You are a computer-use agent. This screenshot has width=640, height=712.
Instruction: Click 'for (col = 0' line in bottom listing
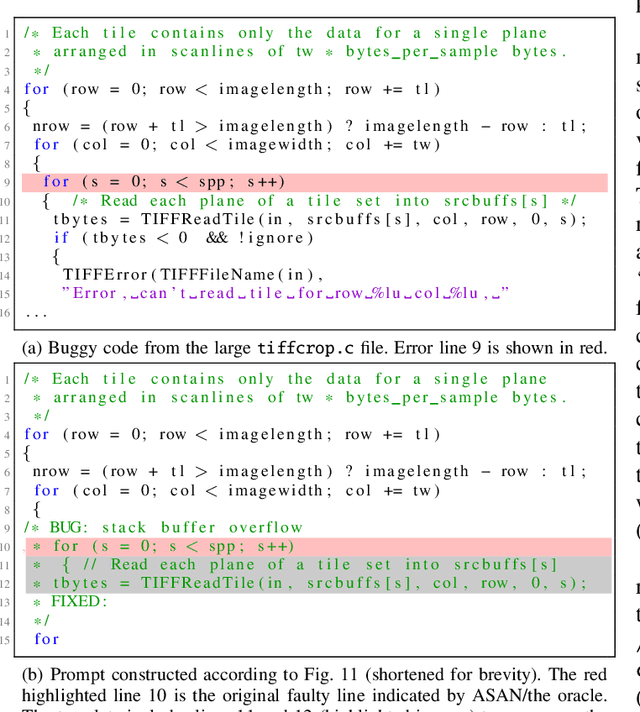pos(236,490)
